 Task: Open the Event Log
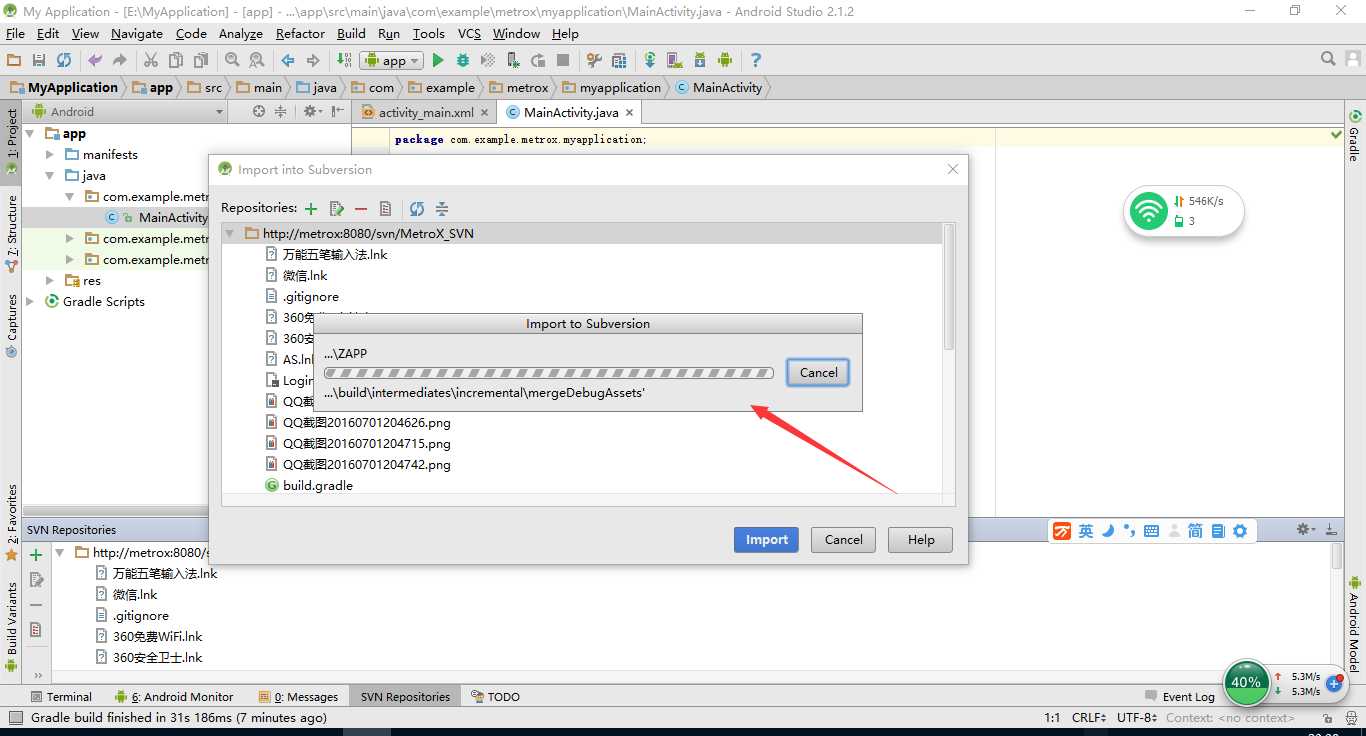pyautogui.click(x=1180, y=697)
